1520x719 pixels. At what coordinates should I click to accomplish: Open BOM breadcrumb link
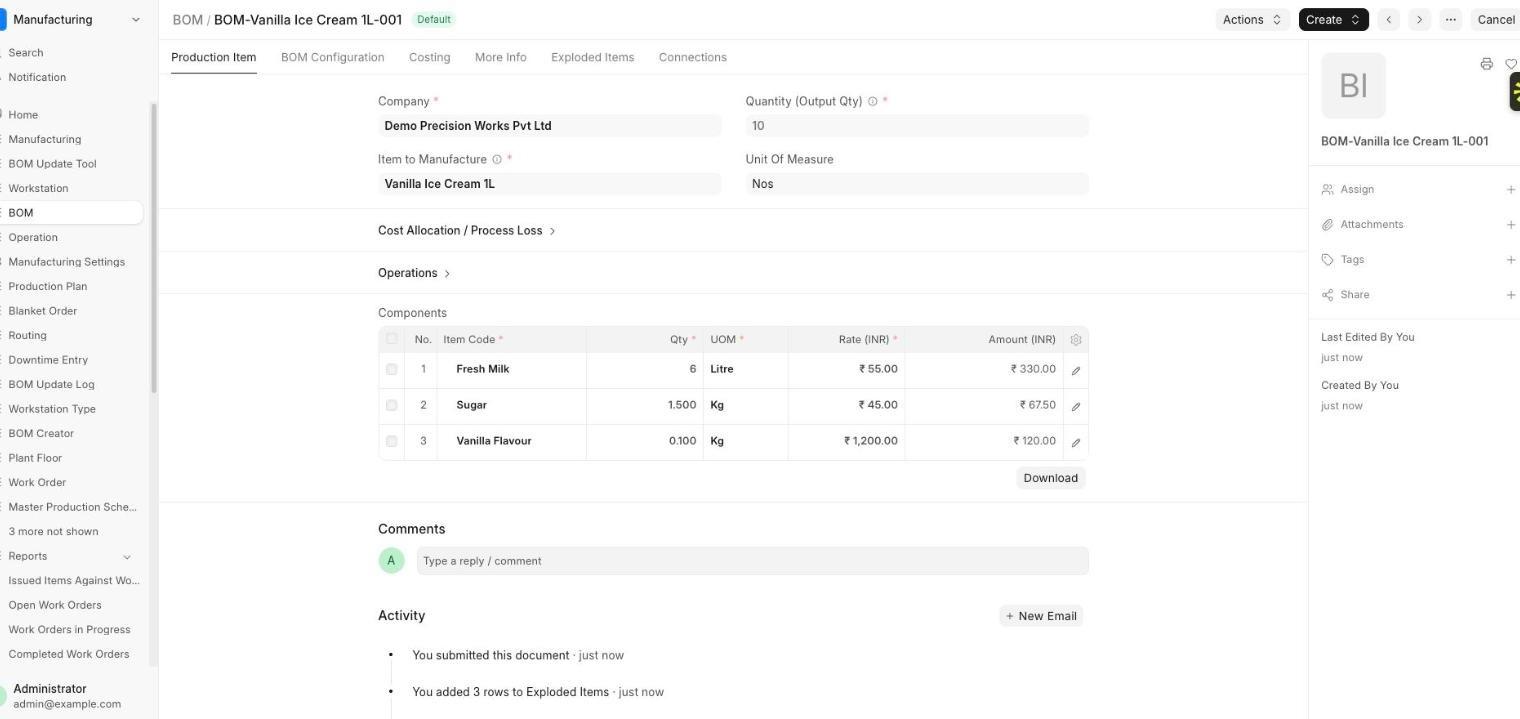[x=187, y=20]
